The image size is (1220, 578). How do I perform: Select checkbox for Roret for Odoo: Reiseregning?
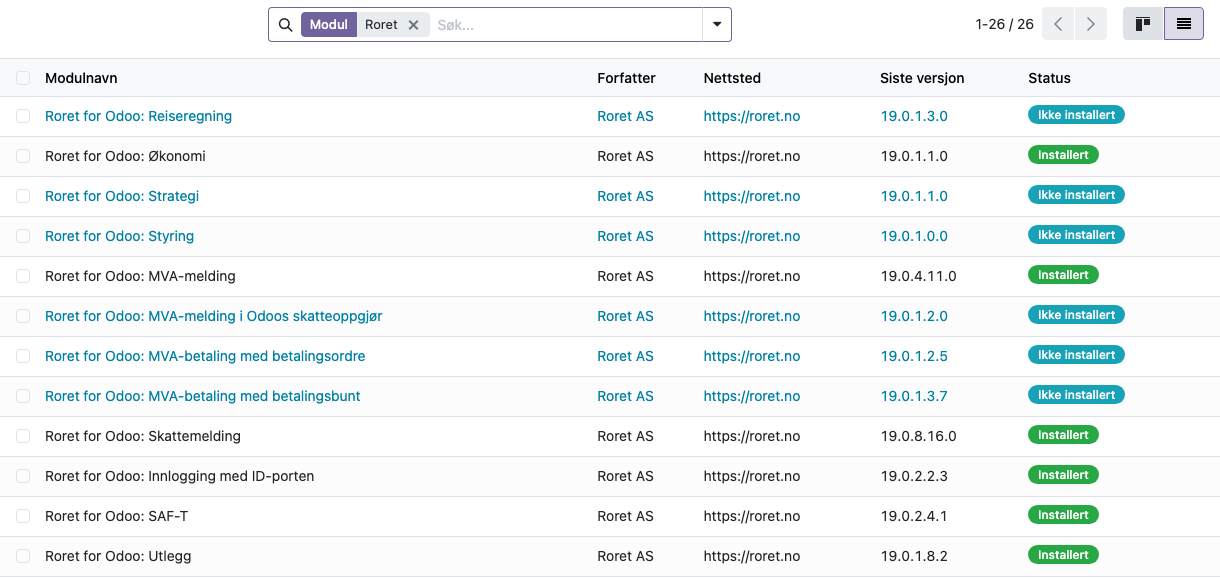[x=23, y=116]
